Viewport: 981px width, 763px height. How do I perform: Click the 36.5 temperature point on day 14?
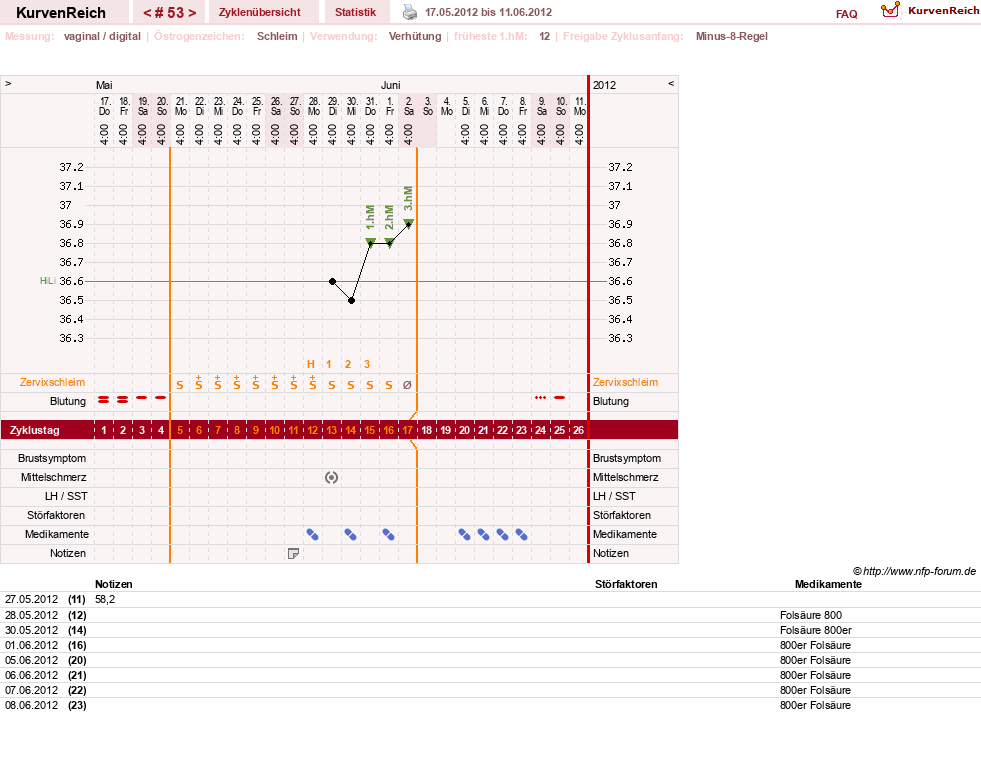click(x=352, y=301)
